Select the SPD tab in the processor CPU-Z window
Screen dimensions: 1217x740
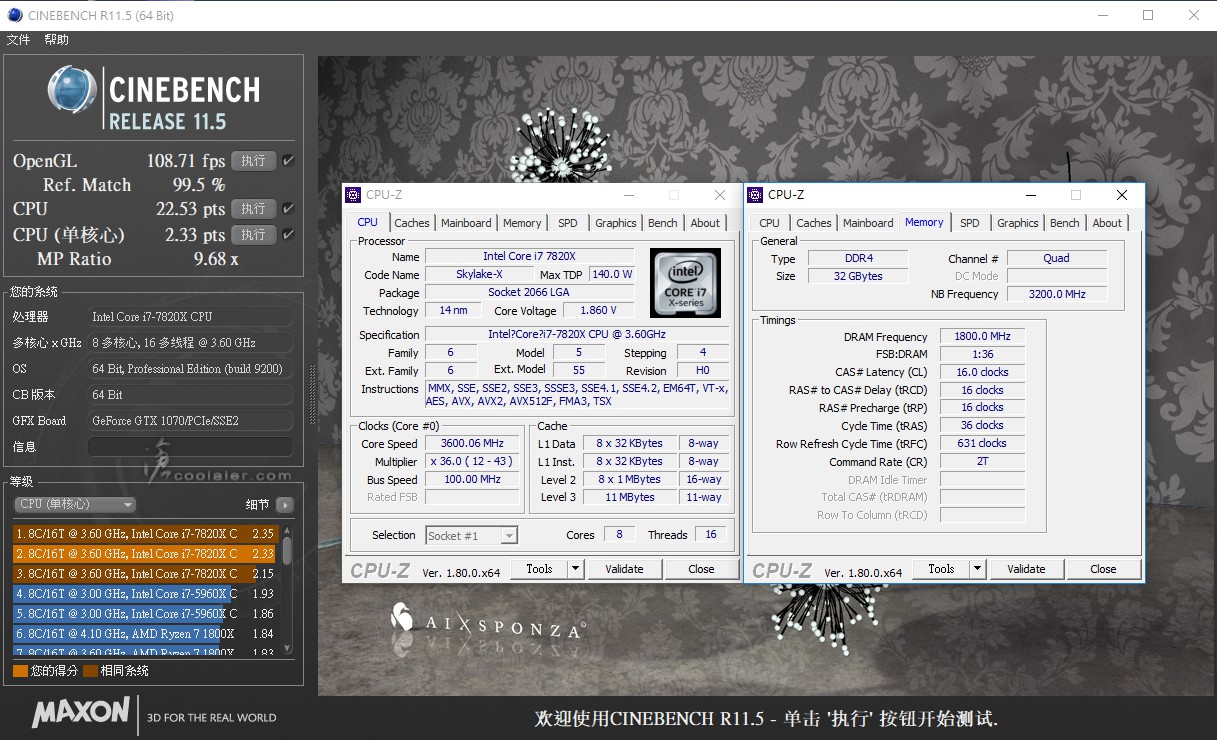click(x=568, y=223)
